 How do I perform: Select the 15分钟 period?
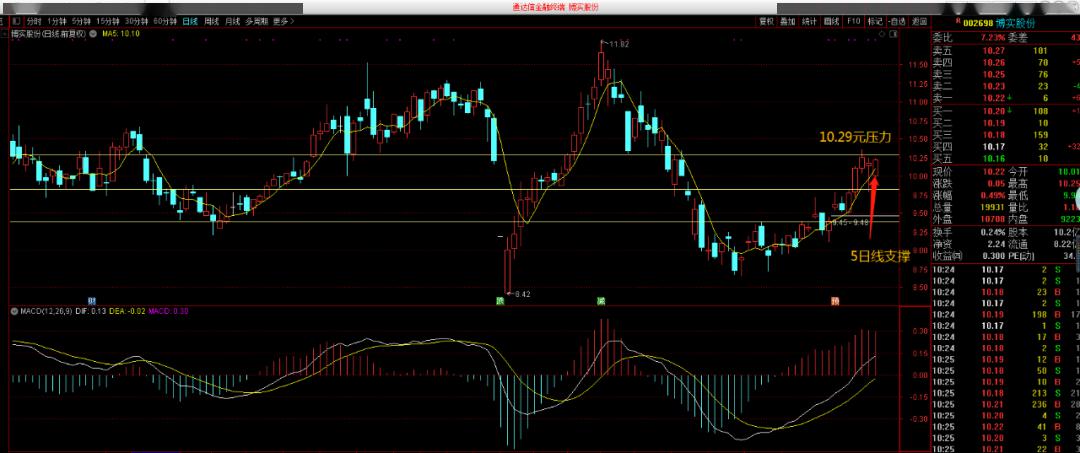click(x=108, y=21)
